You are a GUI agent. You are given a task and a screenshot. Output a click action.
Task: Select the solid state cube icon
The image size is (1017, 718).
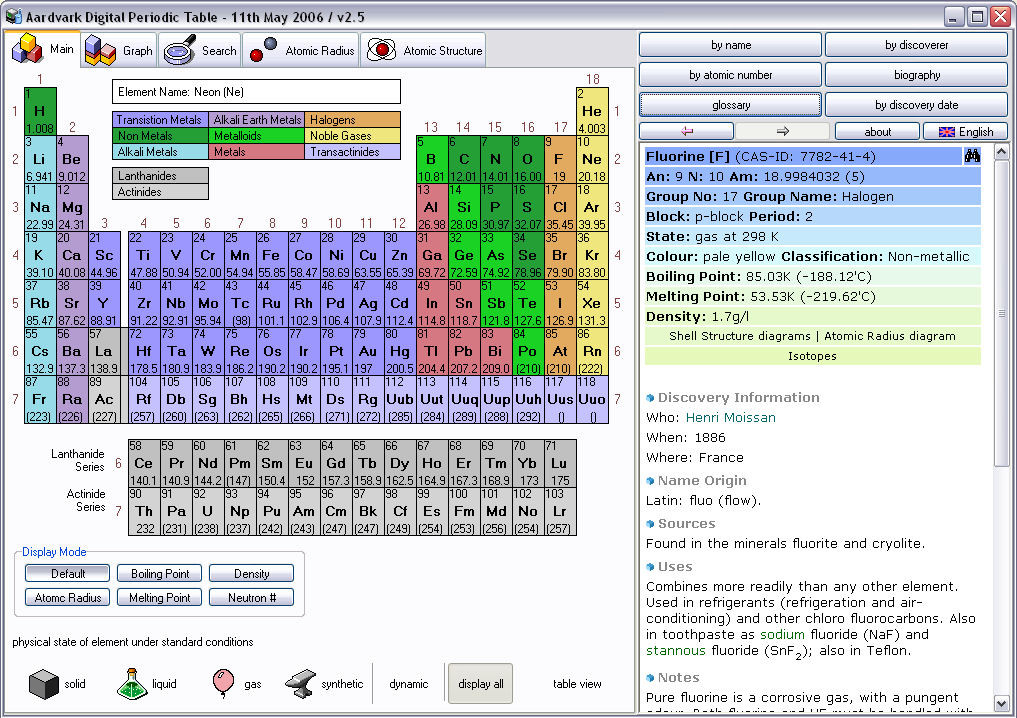44,684
